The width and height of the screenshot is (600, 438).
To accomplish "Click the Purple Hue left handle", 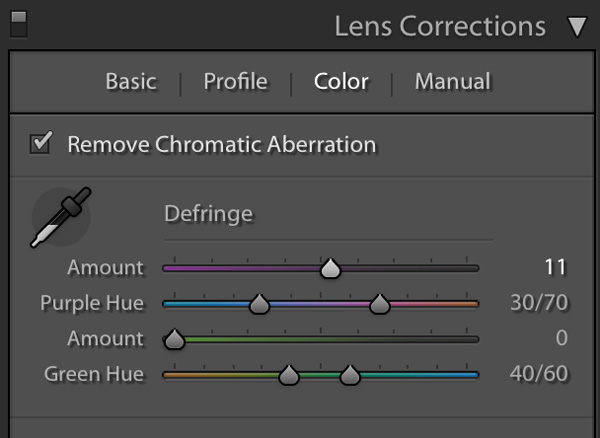I will [x=259, y=304].
